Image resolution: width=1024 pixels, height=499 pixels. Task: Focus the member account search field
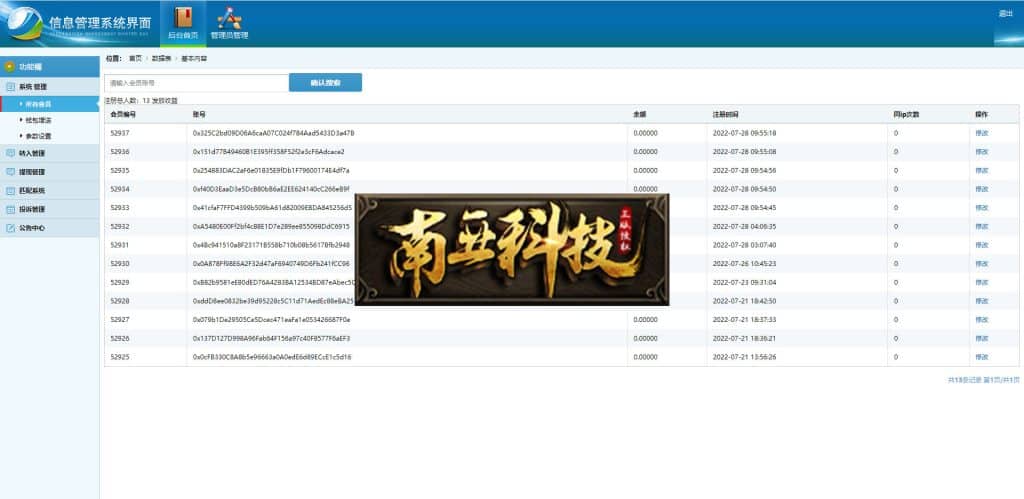tap(197, 83)
